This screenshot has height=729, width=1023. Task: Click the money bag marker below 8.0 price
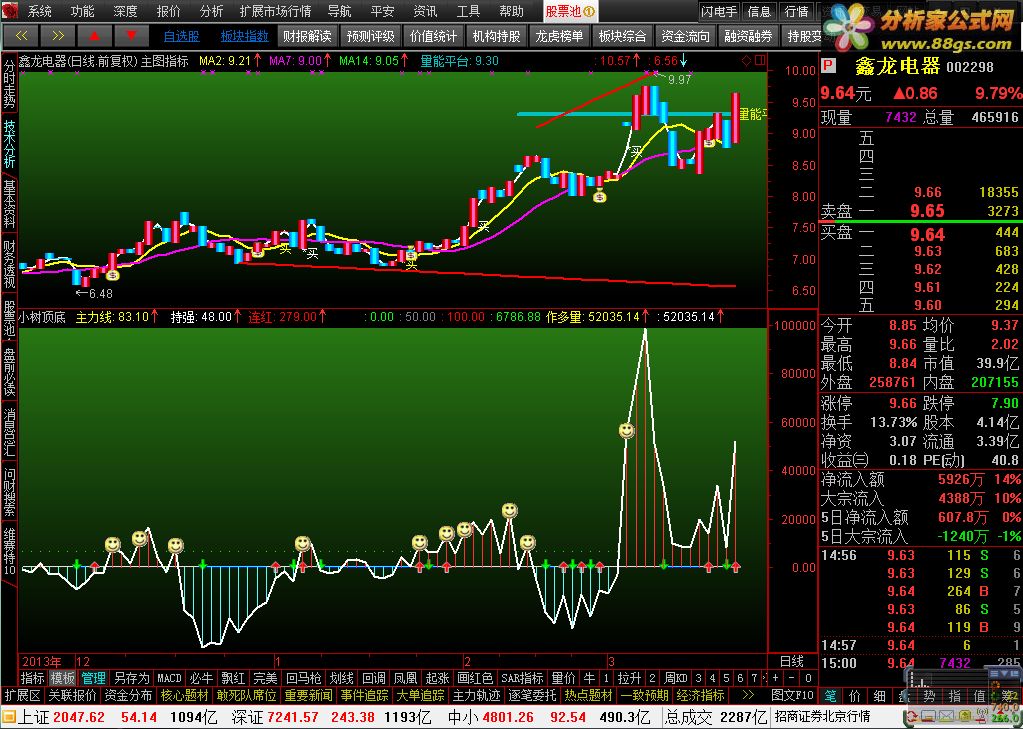tap(599, 194)
